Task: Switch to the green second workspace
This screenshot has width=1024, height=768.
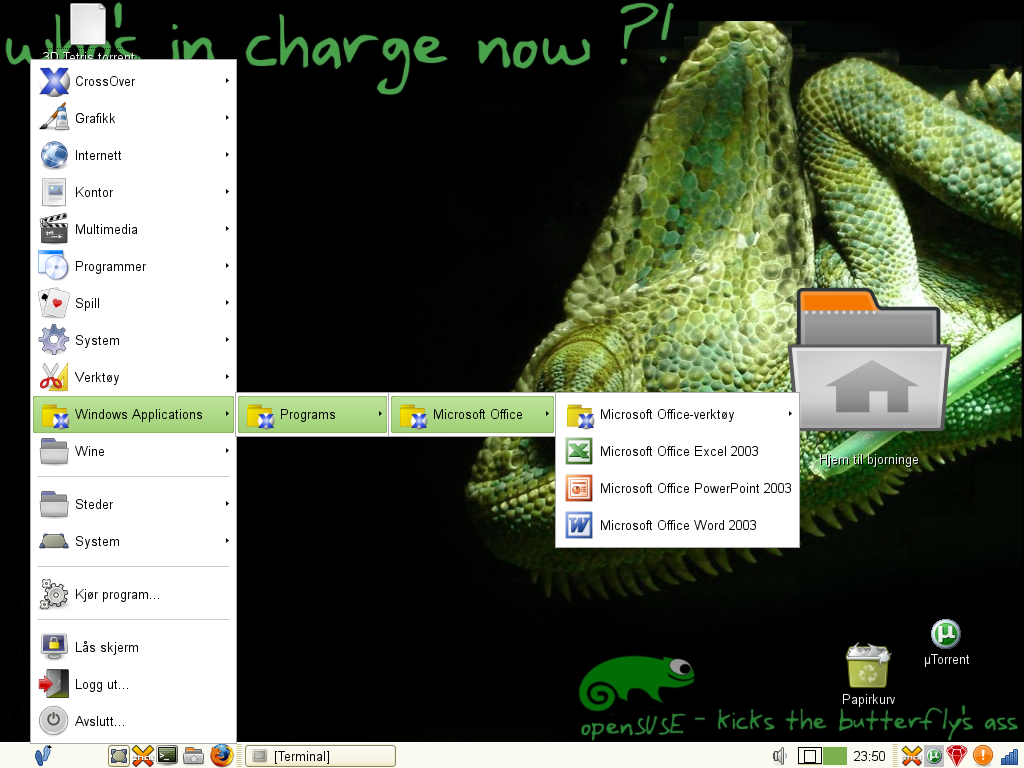Action: pos(835,756)
